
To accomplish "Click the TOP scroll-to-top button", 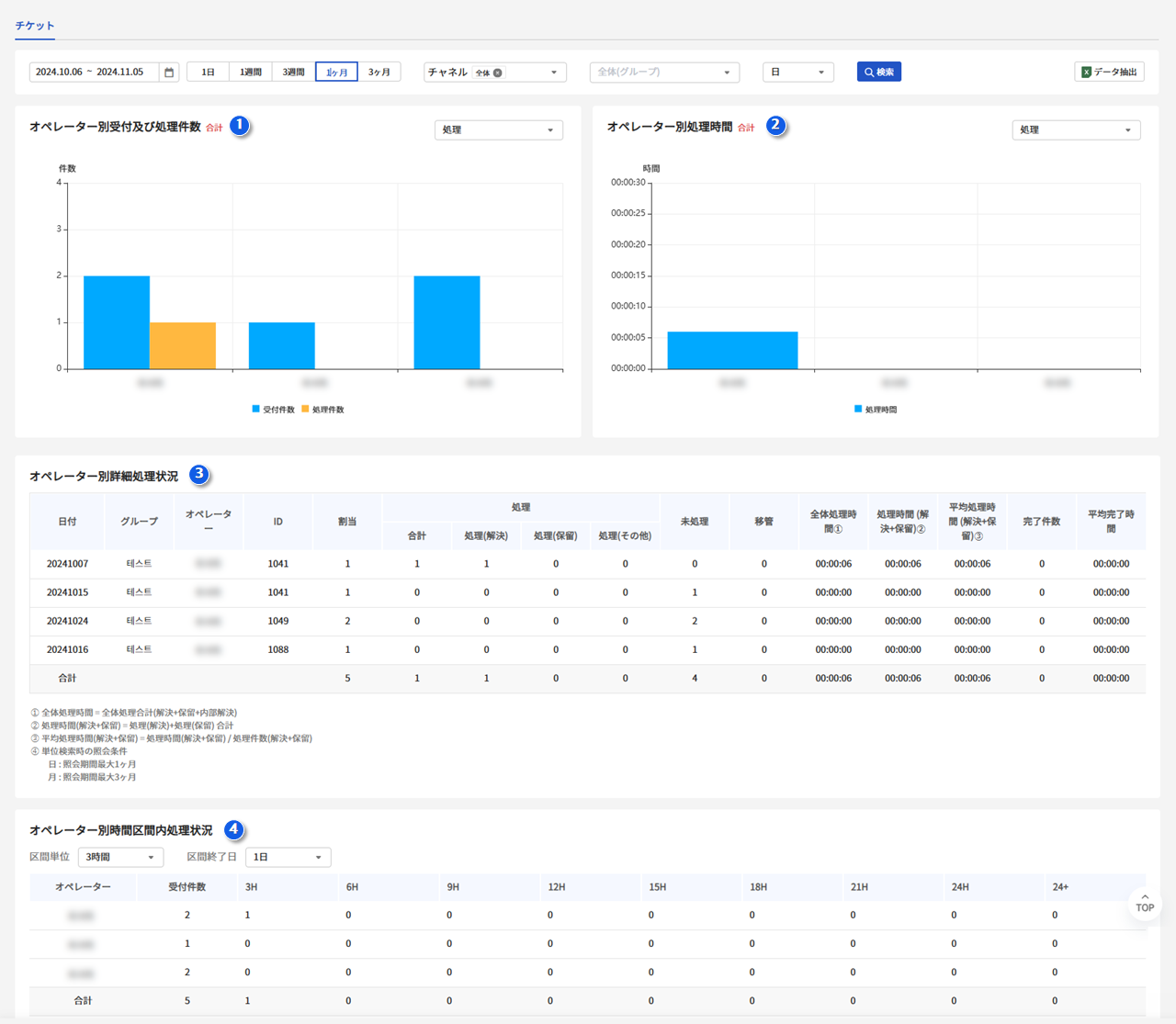I will tap(1144, 903).
